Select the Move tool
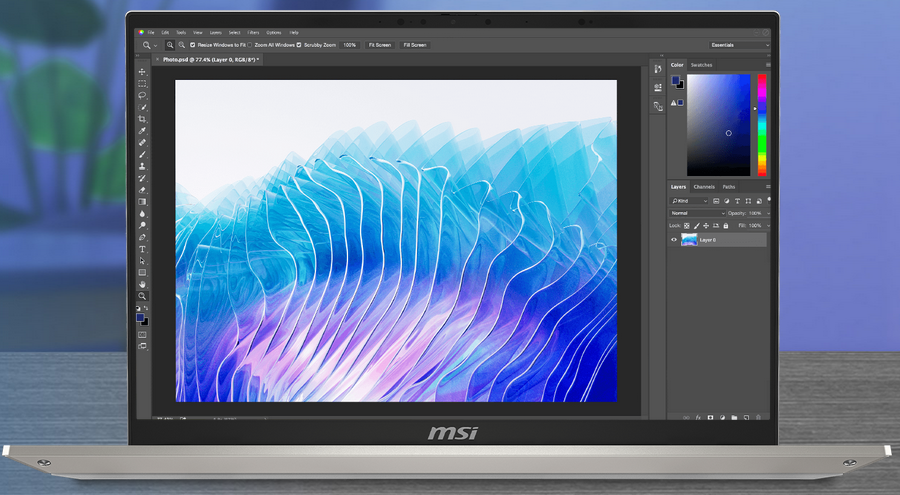The image size is (900, 495). (x=142, y=72)
